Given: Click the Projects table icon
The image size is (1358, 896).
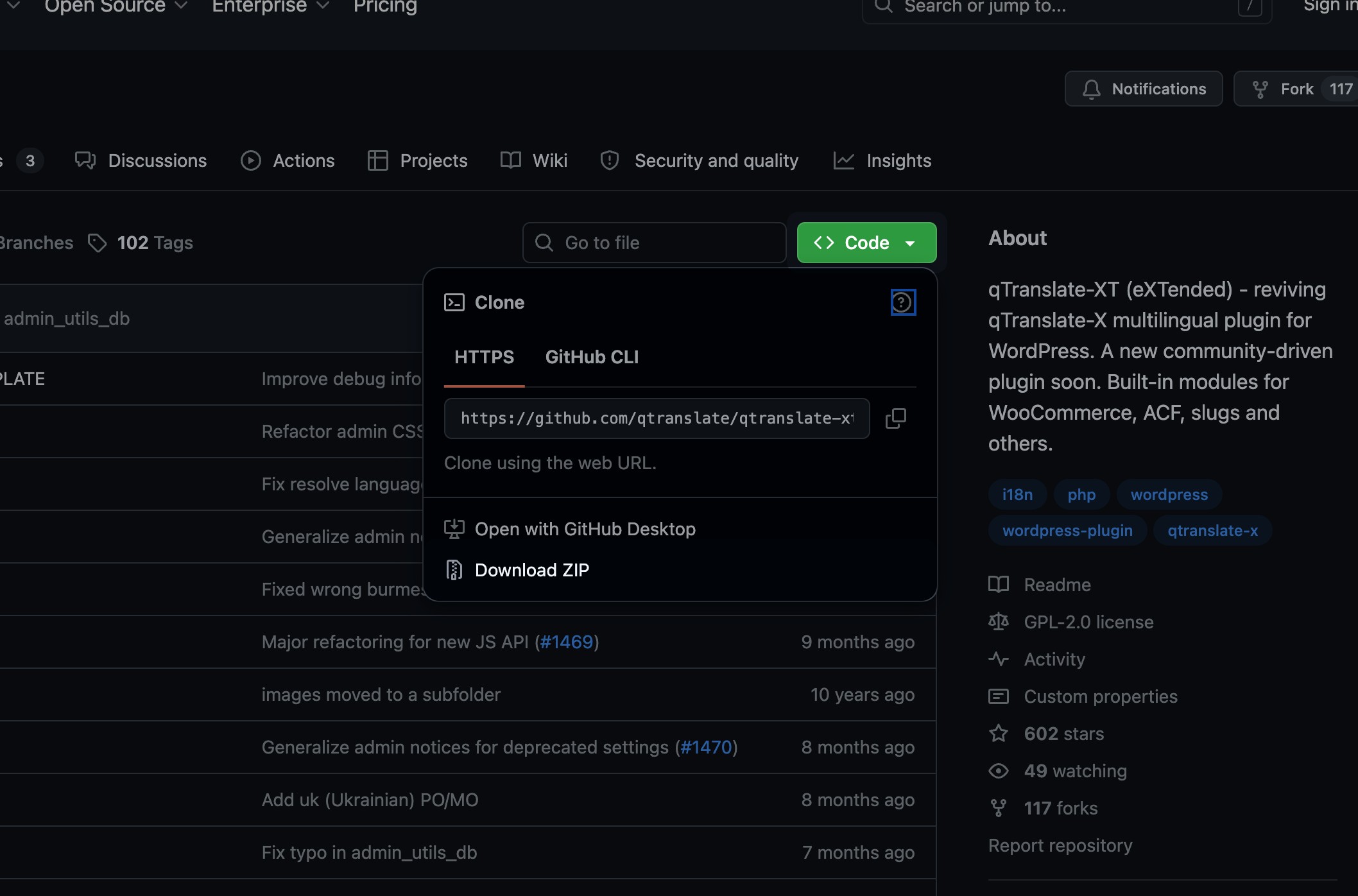Looking at the screenshot, I should pos(378,160).
